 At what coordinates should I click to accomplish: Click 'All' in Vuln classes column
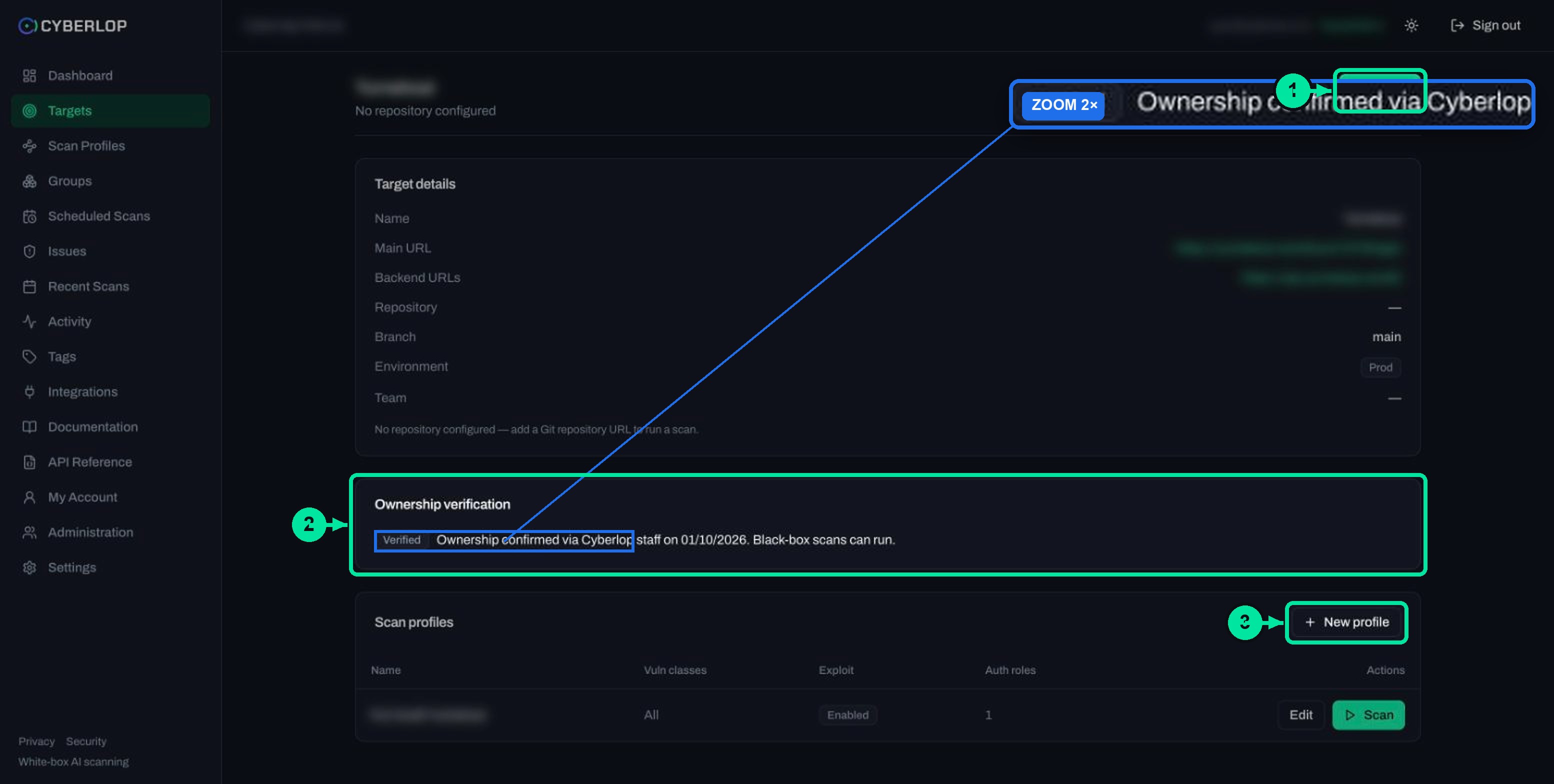[x=651, y=714]
